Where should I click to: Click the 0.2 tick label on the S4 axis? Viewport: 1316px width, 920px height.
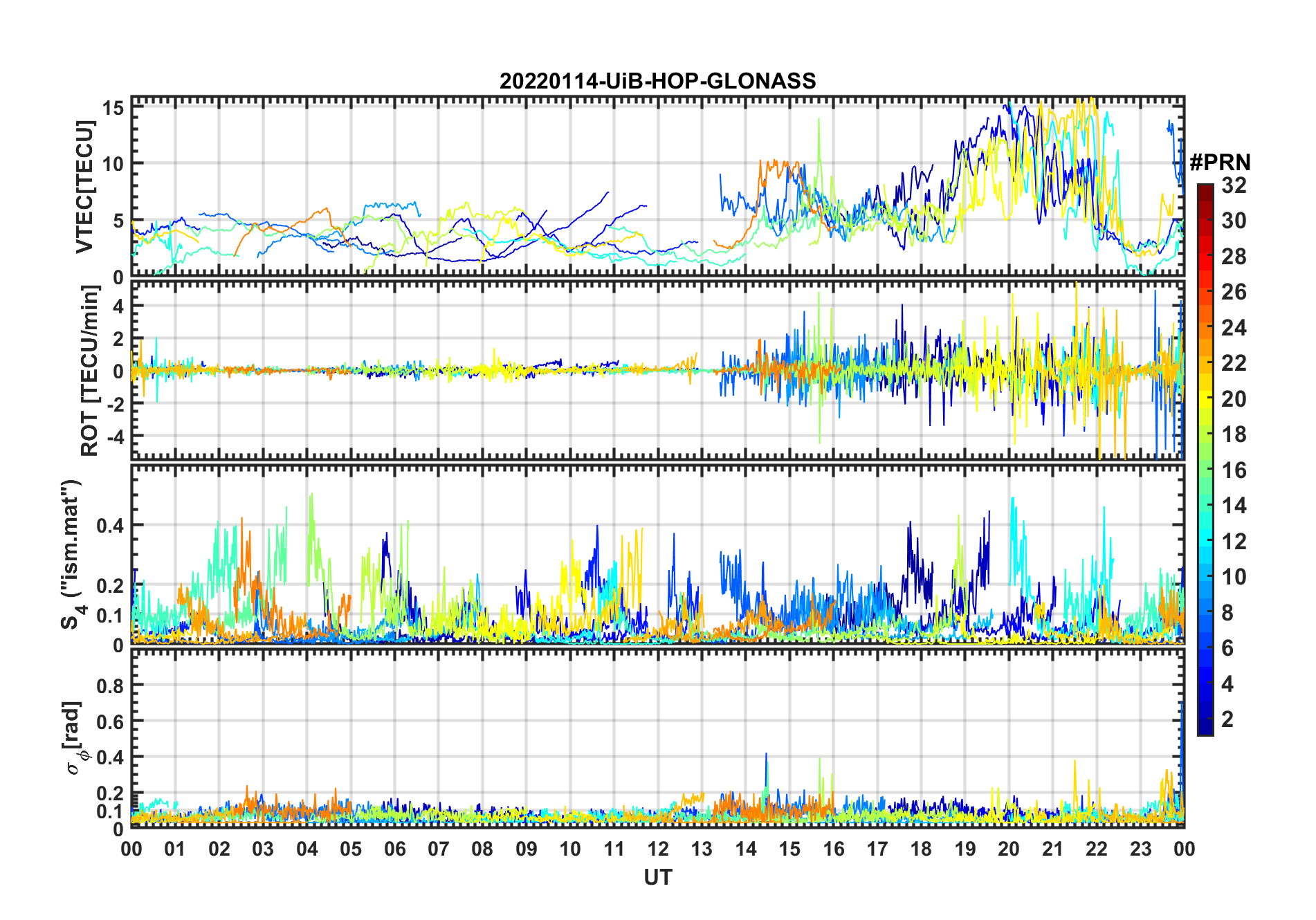pyautogui.click(x=110, y=585)
